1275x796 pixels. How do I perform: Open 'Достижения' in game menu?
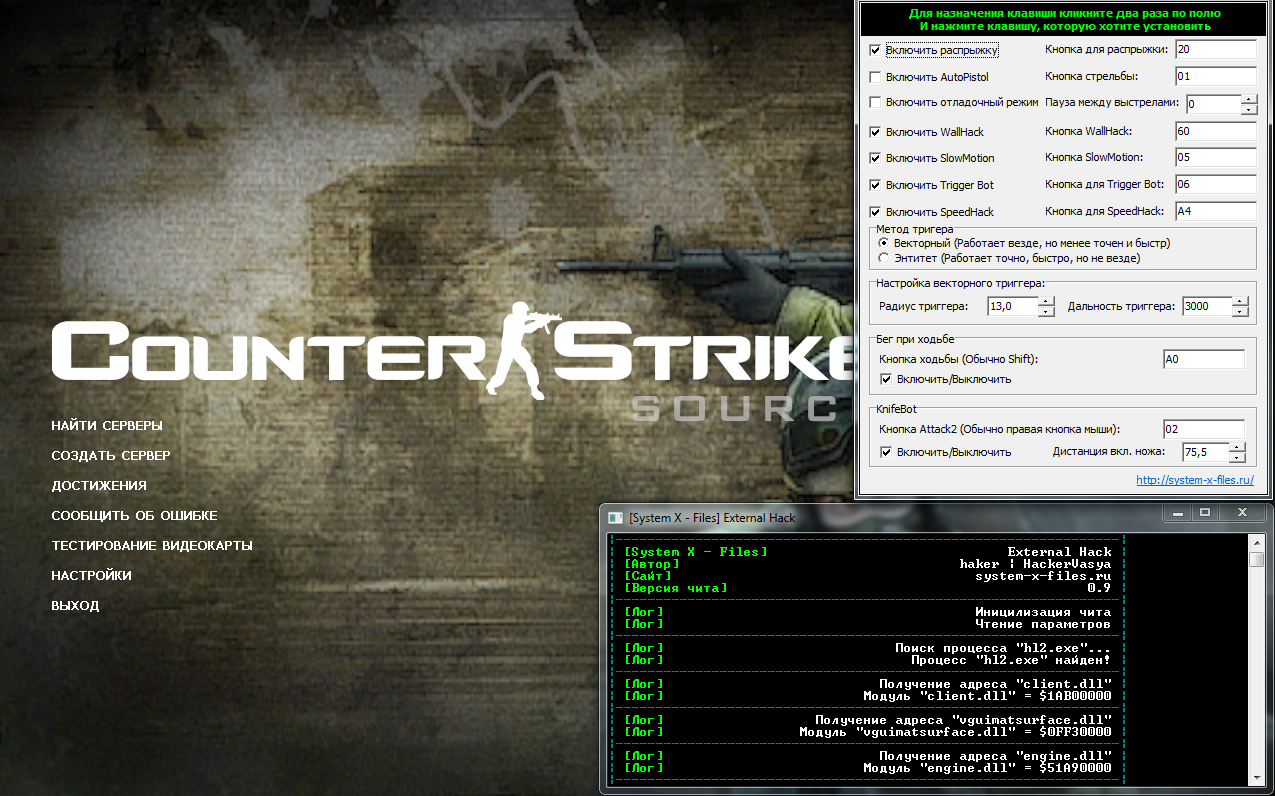[x=99, y=486]
